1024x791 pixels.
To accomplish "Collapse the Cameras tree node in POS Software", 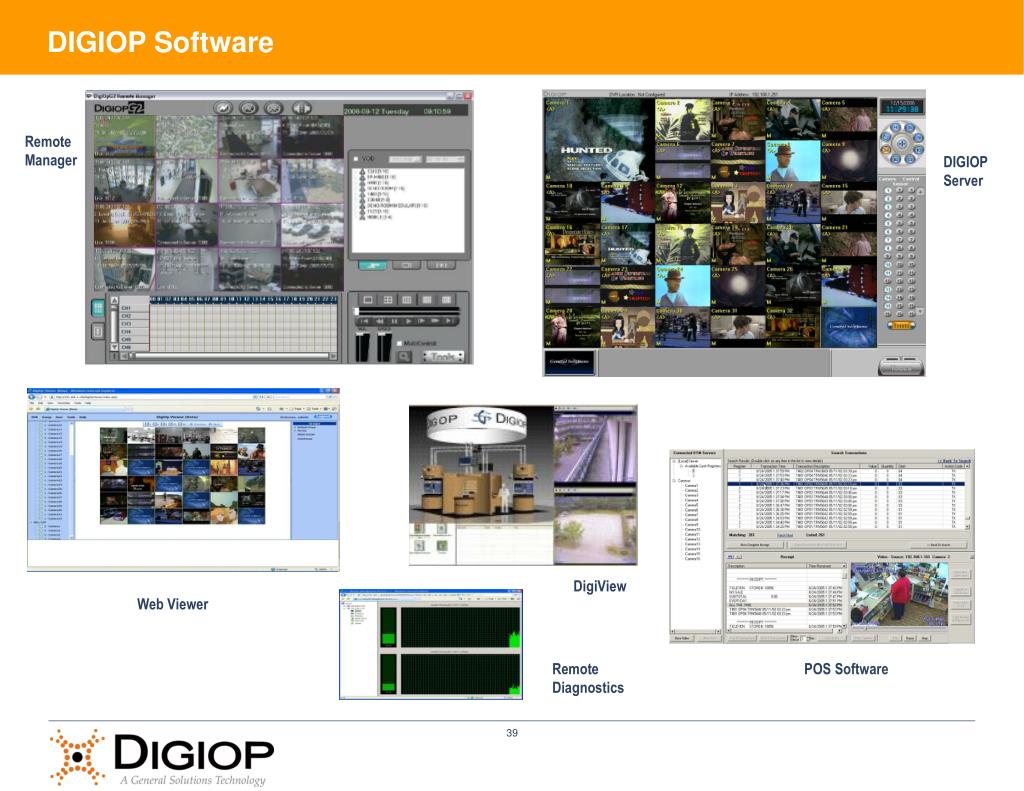I will (x=675, y=481).
